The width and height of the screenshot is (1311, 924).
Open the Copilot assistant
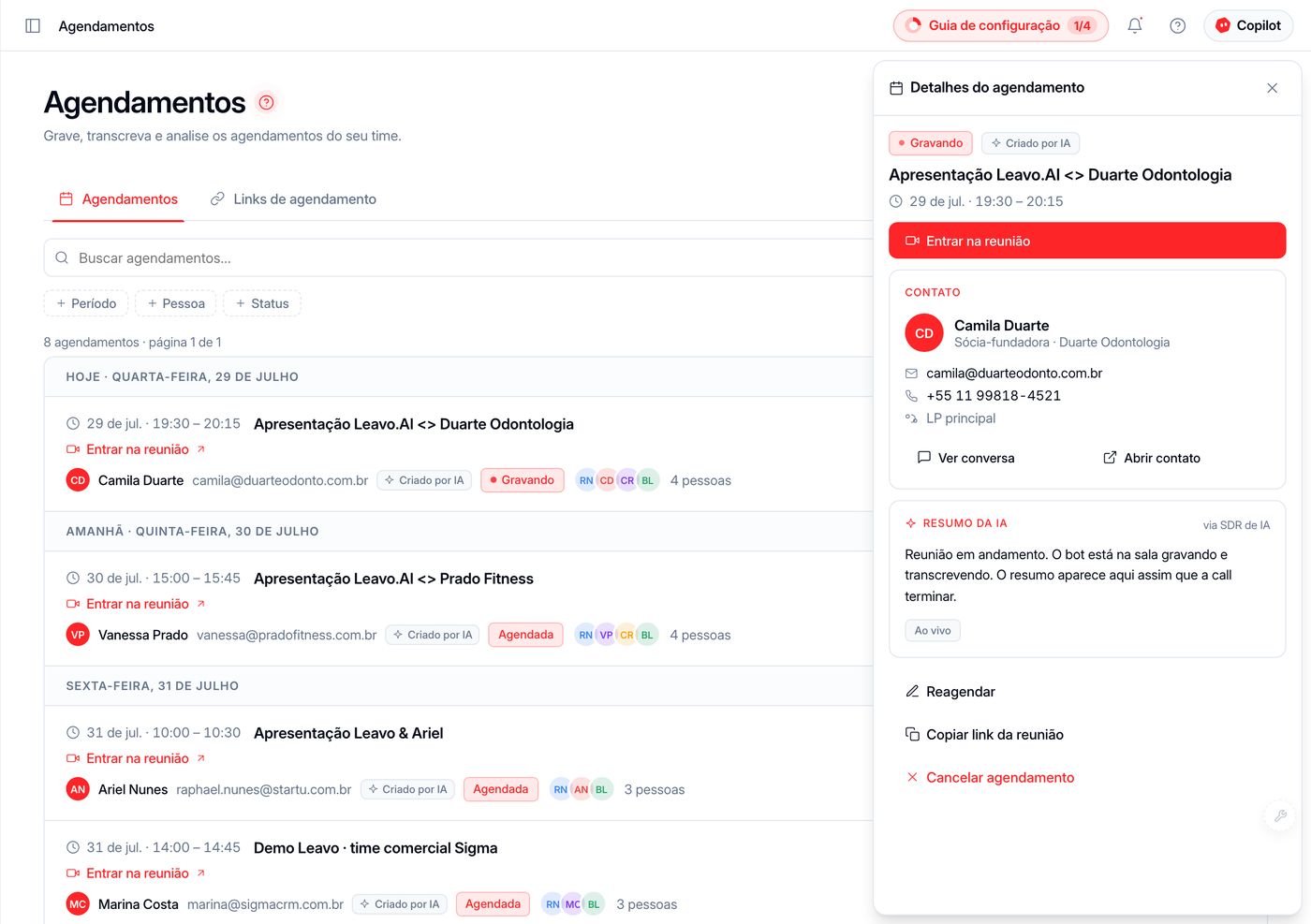[x=1248, y=26]
